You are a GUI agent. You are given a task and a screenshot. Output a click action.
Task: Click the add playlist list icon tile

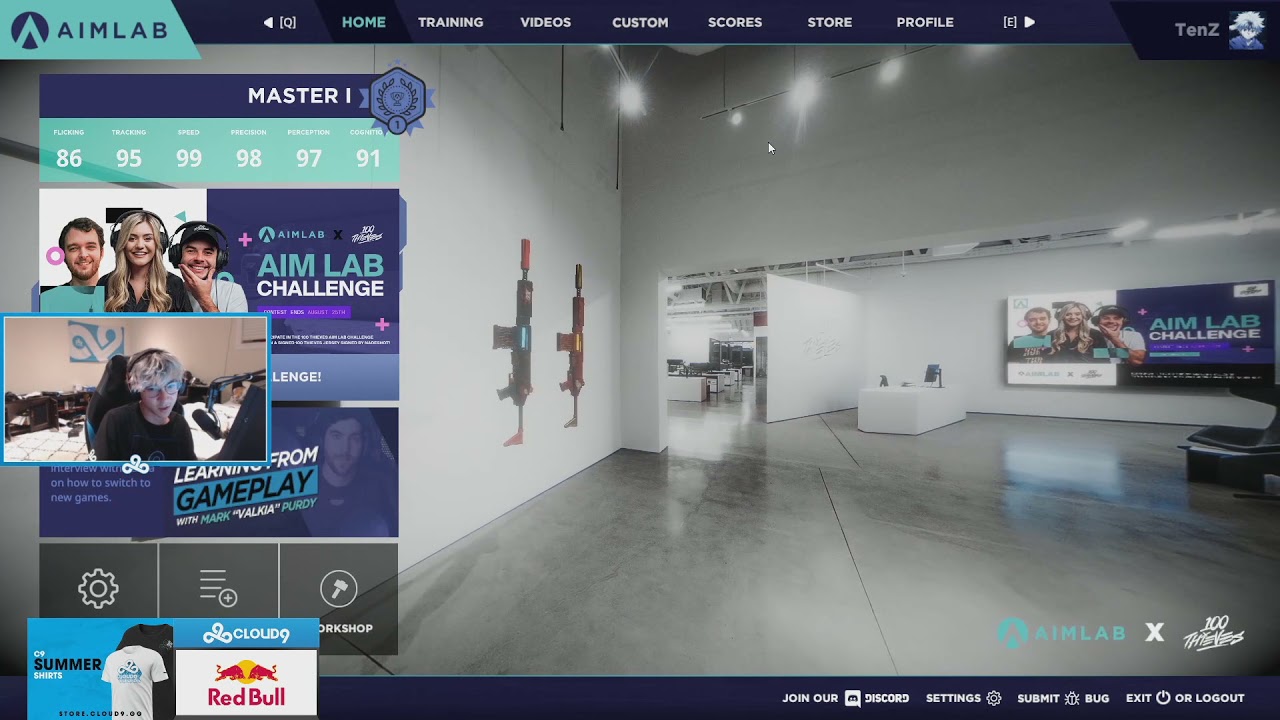[218, 588]
